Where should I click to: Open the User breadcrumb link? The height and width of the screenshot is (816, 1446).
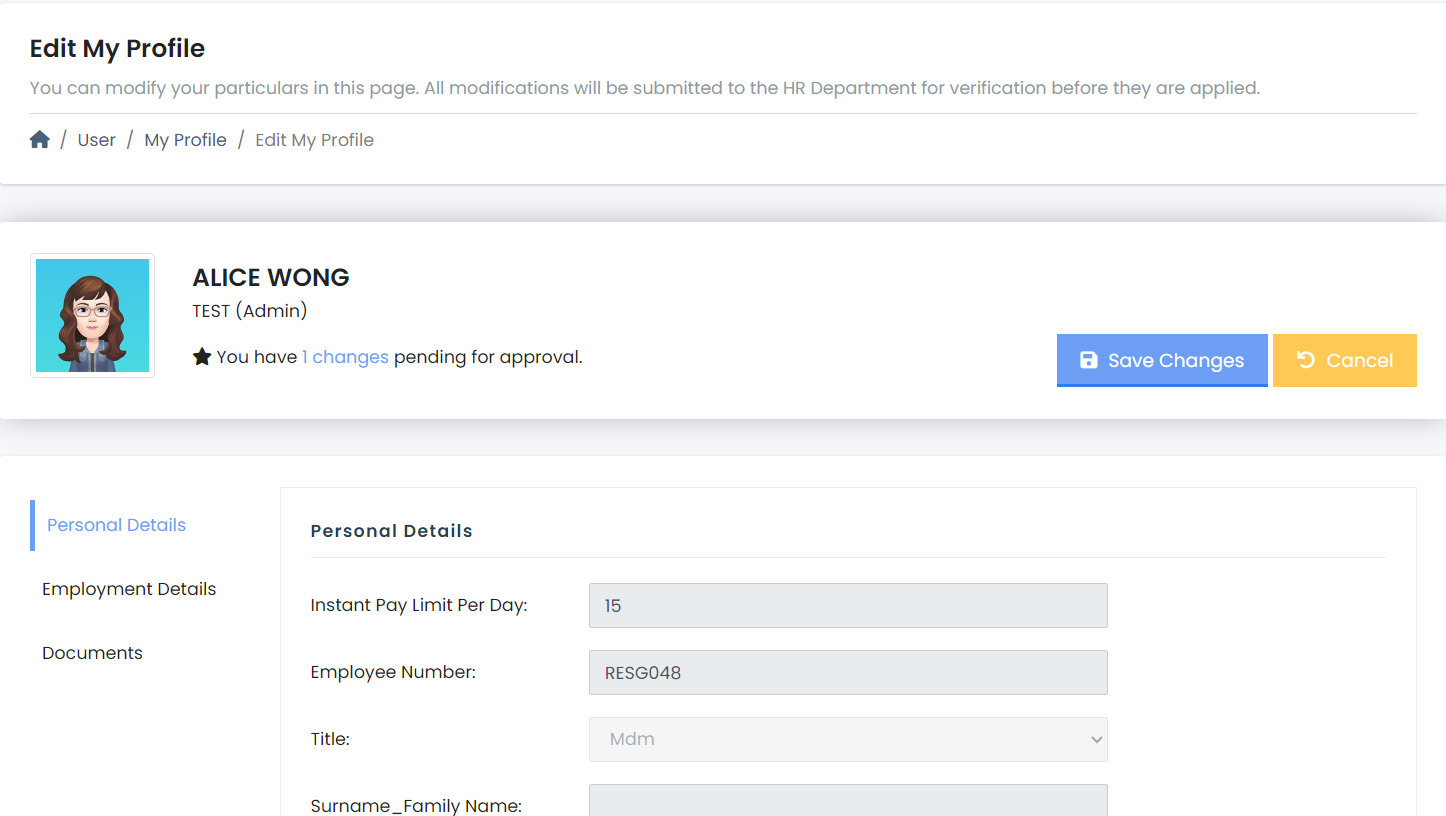(96, 140)
